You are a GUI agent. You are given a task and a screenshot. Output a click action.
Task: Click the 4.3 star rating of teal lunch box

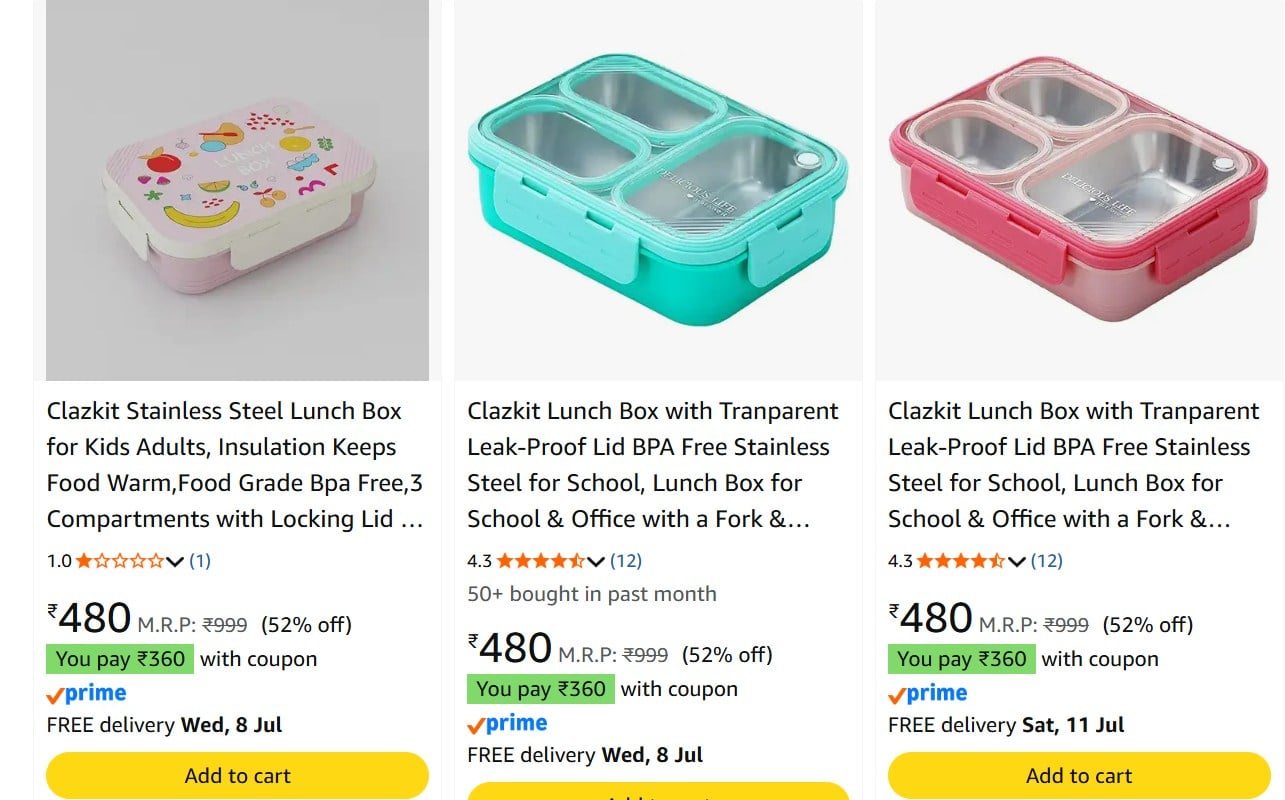point(541,561)
